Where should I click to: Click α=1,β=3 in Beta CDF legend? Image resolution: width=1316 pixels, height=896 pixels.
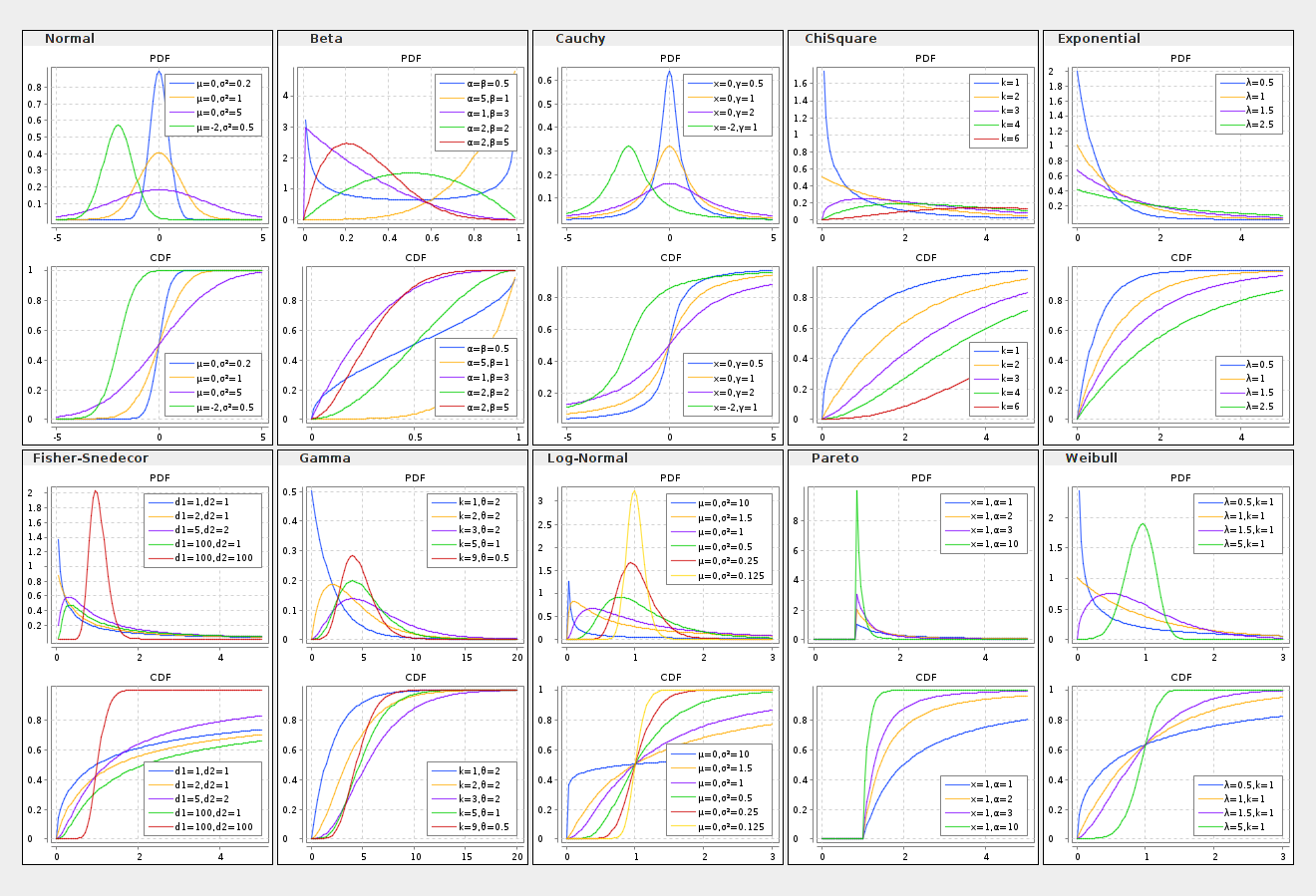click(x=488, y=378)
